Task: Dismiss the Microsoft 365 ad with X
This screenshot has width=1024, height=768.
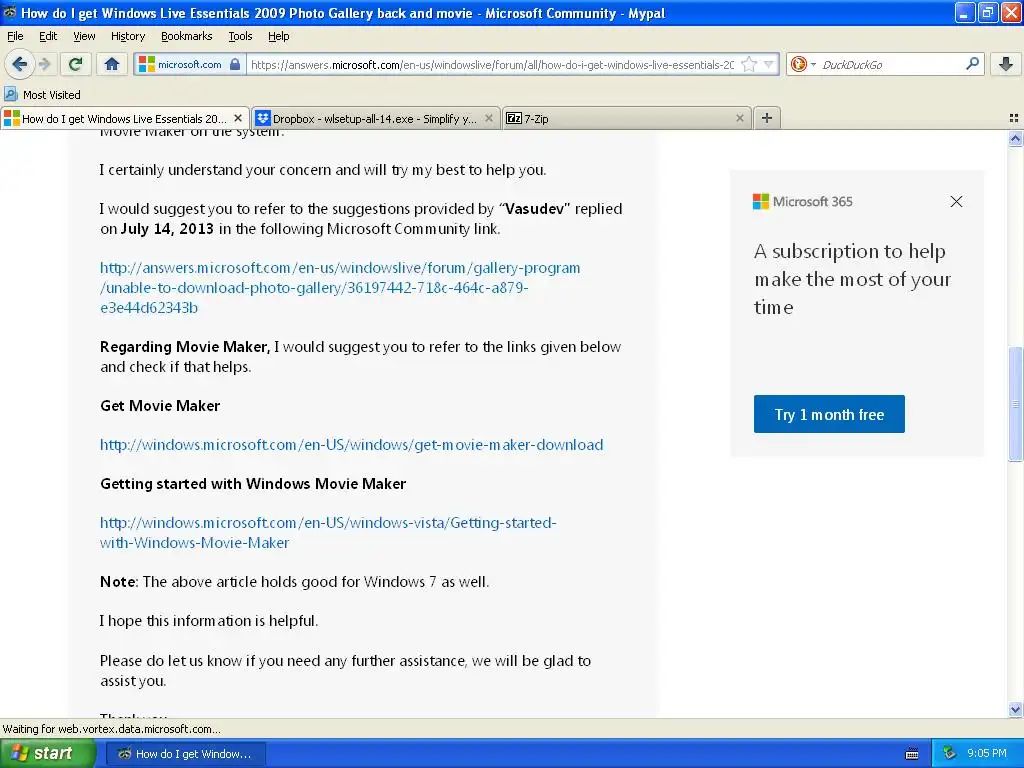Action: [956, 202]
